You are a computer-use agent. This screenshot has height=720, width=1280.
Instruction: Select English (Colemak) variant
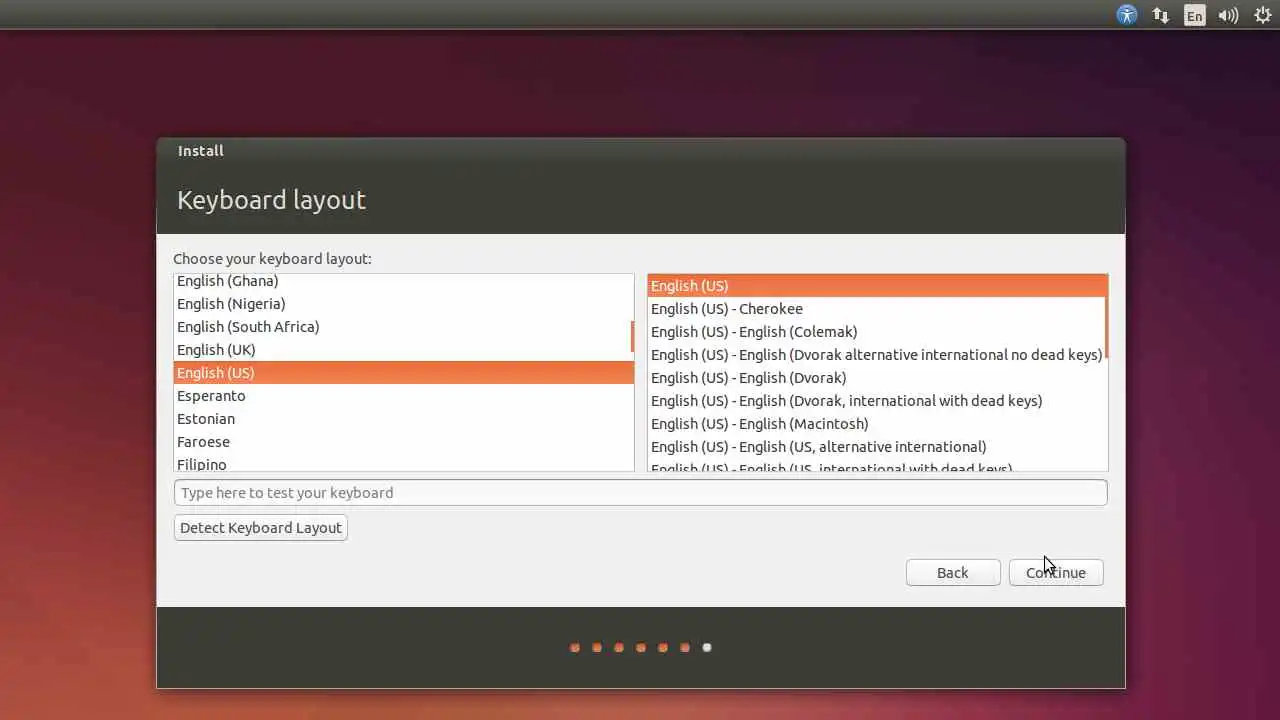click(876, 332)
